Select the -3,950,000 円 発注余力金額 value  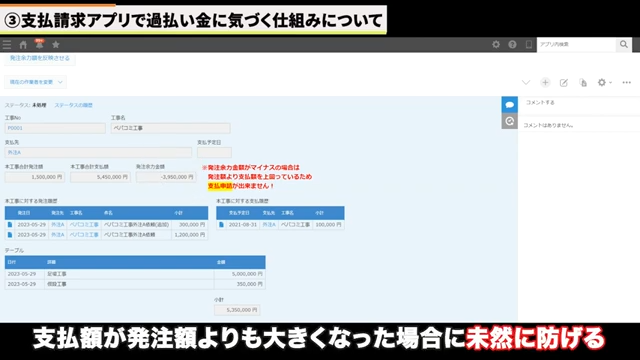pos(166,177)
